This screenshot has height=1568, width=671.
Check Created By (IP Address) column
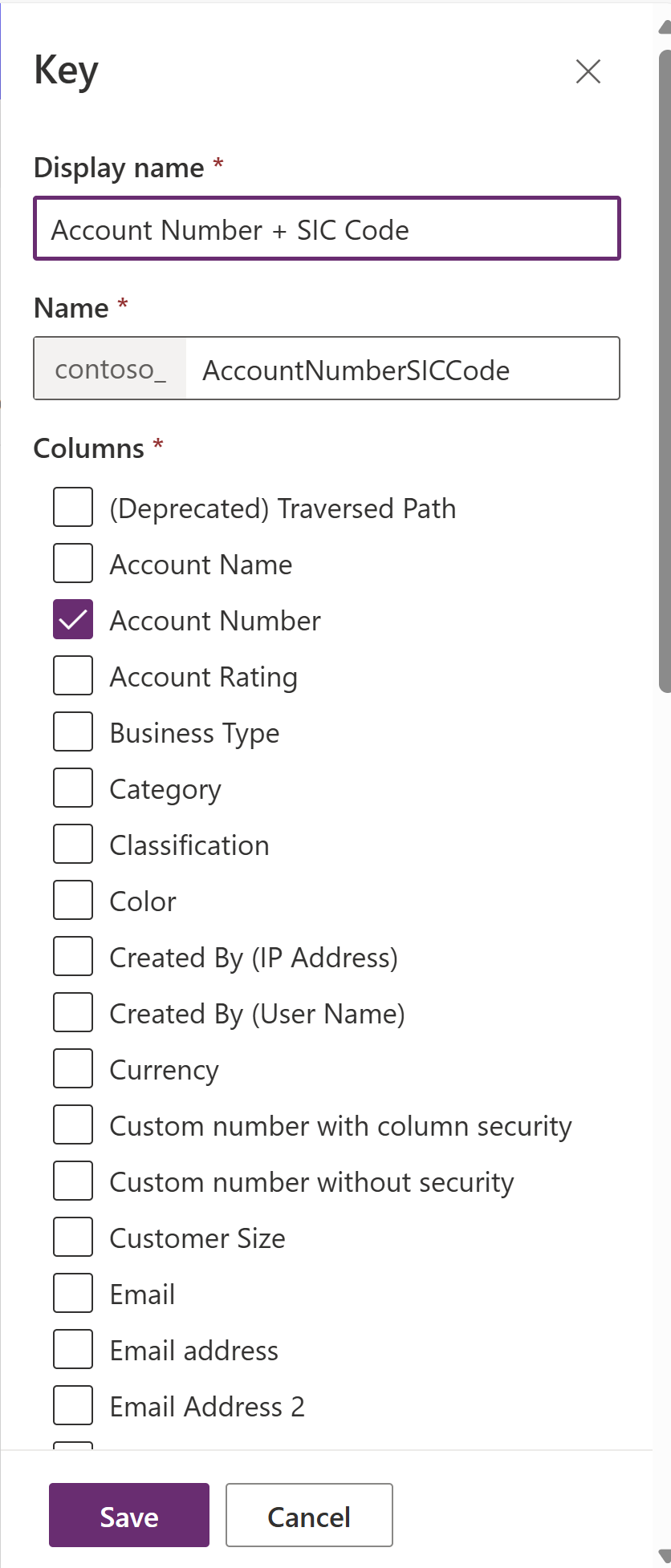72,956
